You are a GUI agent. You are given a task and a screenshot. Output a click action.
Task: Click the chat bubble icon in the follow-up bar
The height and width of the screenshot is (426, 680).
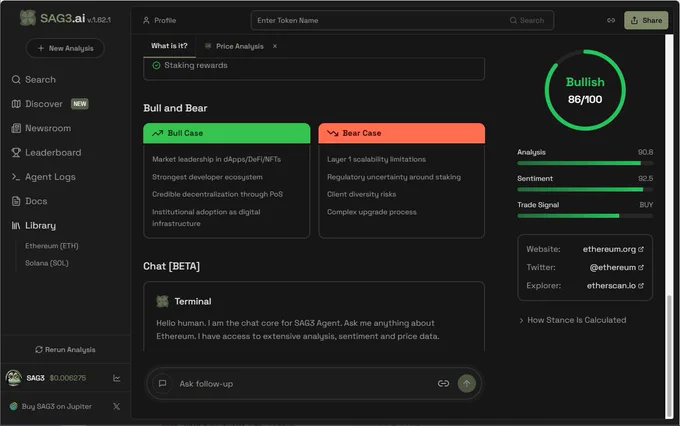click(x=162, y=383)
